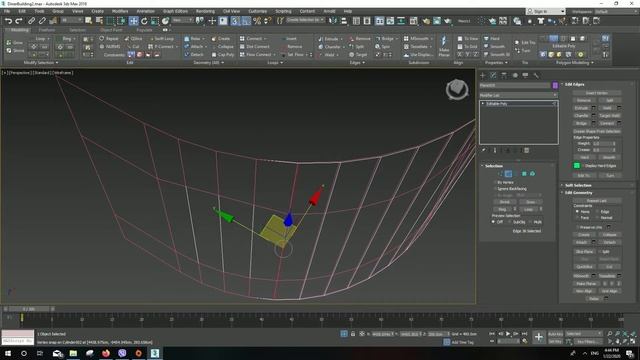
Task: Click the Render Production teapot icon
Action: 448,21
